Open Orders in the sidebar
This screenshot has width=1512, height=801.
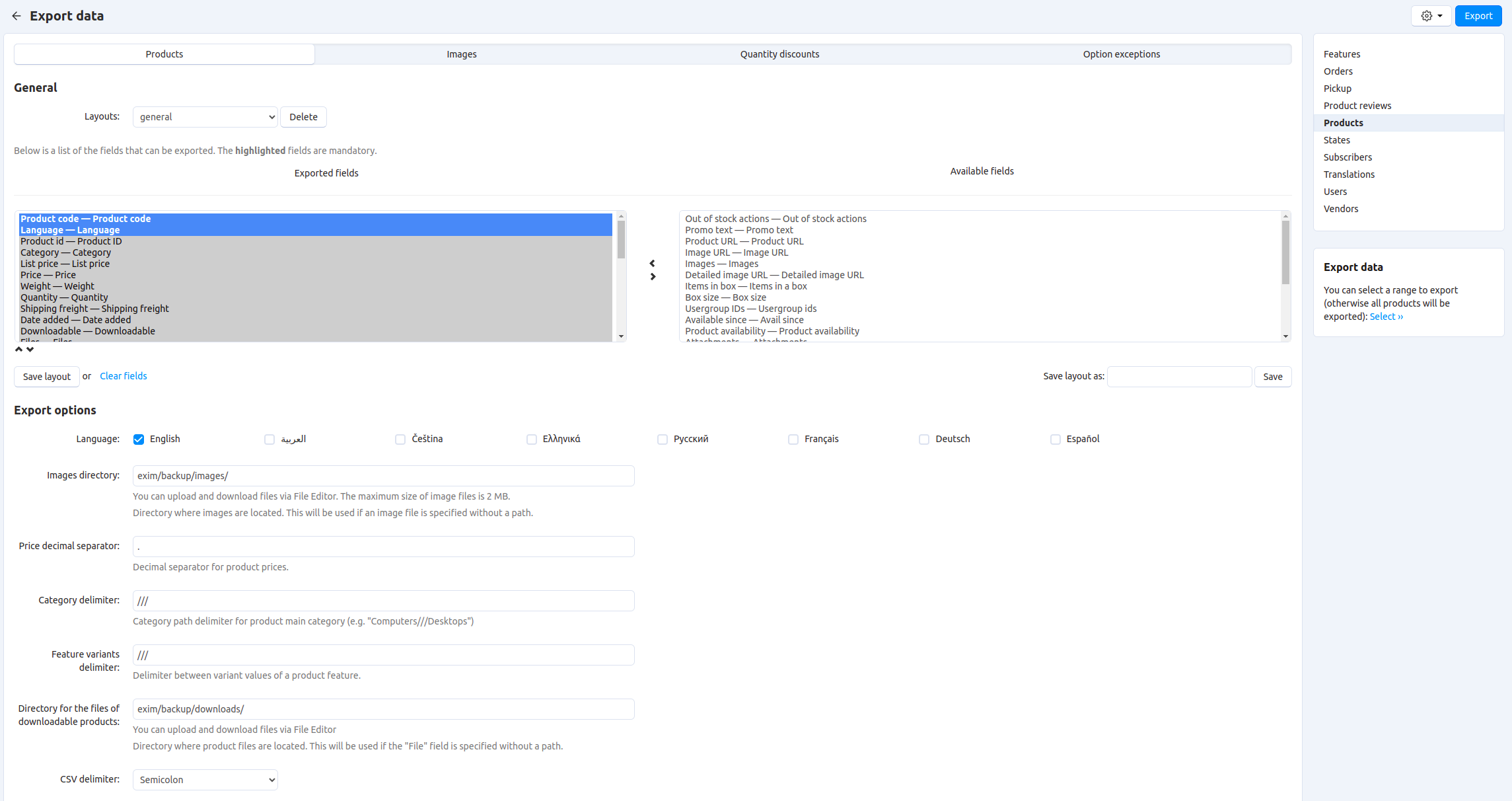[1338, 71]
